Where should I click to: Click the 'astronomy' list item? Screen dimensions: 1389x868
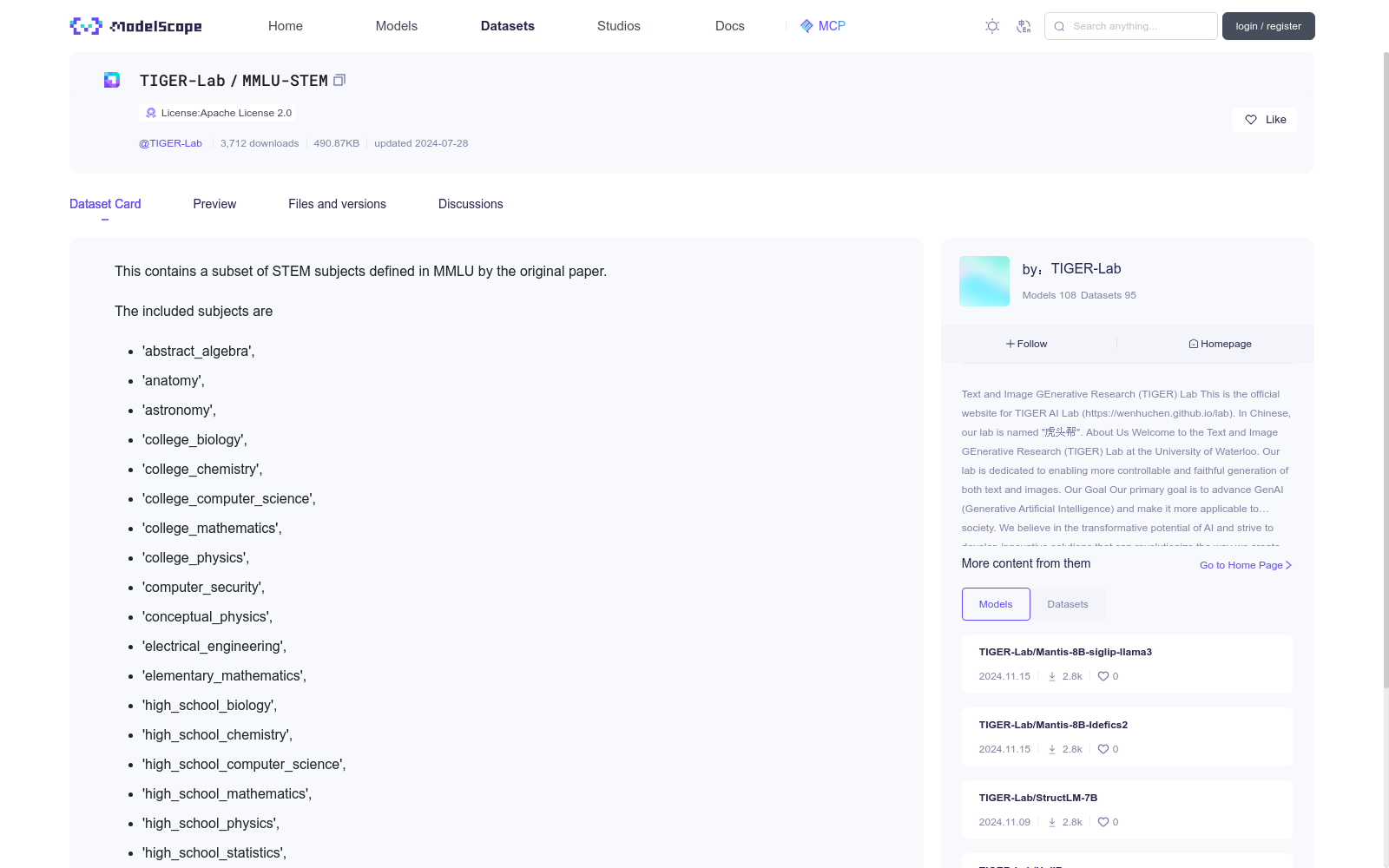pyautogui.click(x=180, y=411)
